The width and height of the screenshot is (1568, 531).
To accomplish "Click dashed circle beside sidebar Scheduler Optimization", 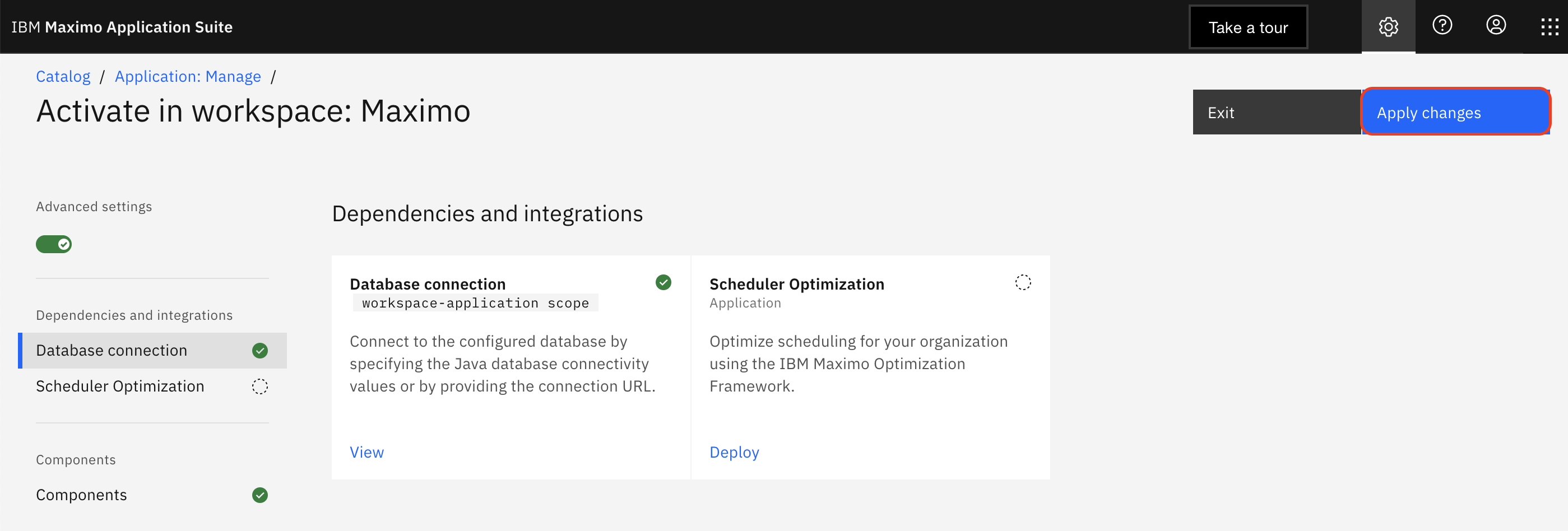I will pos(260,387).
